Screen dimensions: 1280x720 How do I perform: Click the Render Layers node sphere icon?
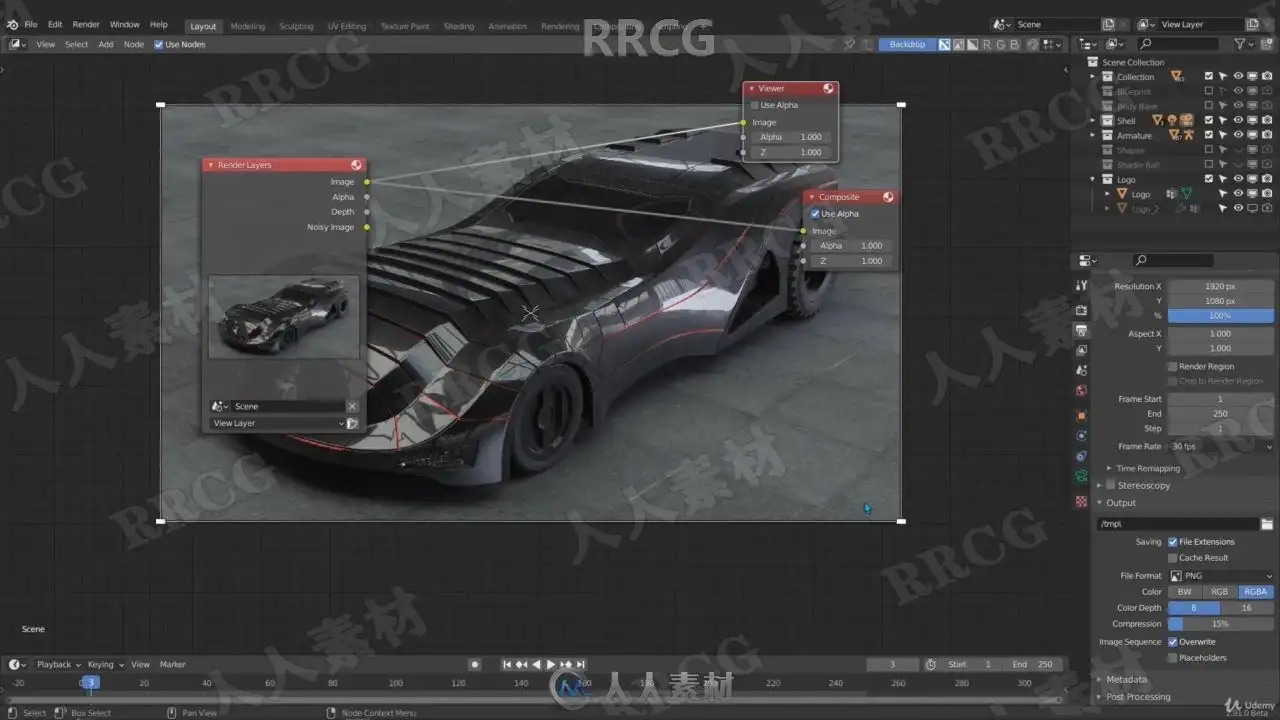[x=356, y=165]
